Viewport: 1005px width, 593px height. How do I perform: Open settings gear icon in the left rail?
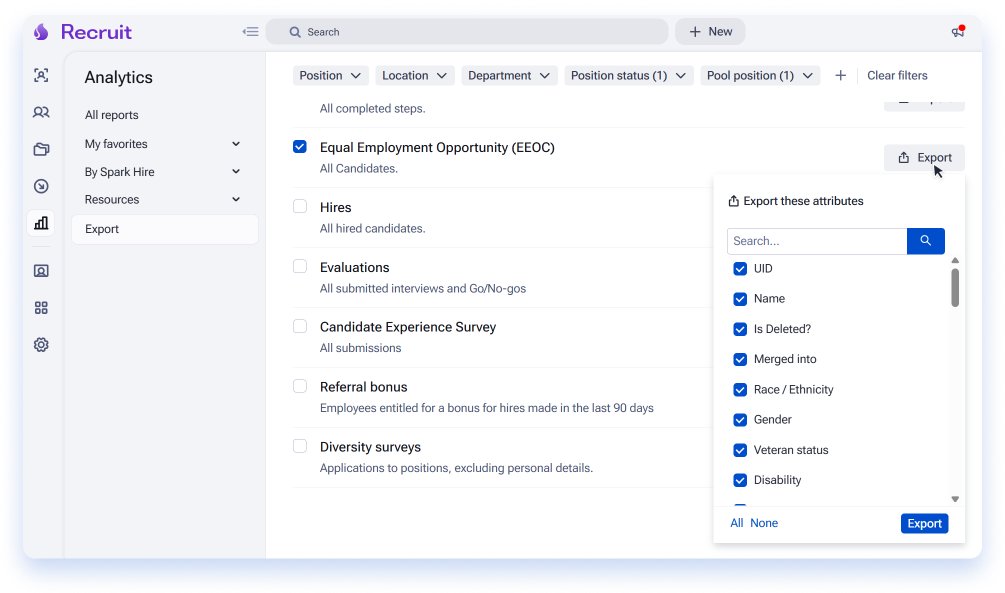41,345
